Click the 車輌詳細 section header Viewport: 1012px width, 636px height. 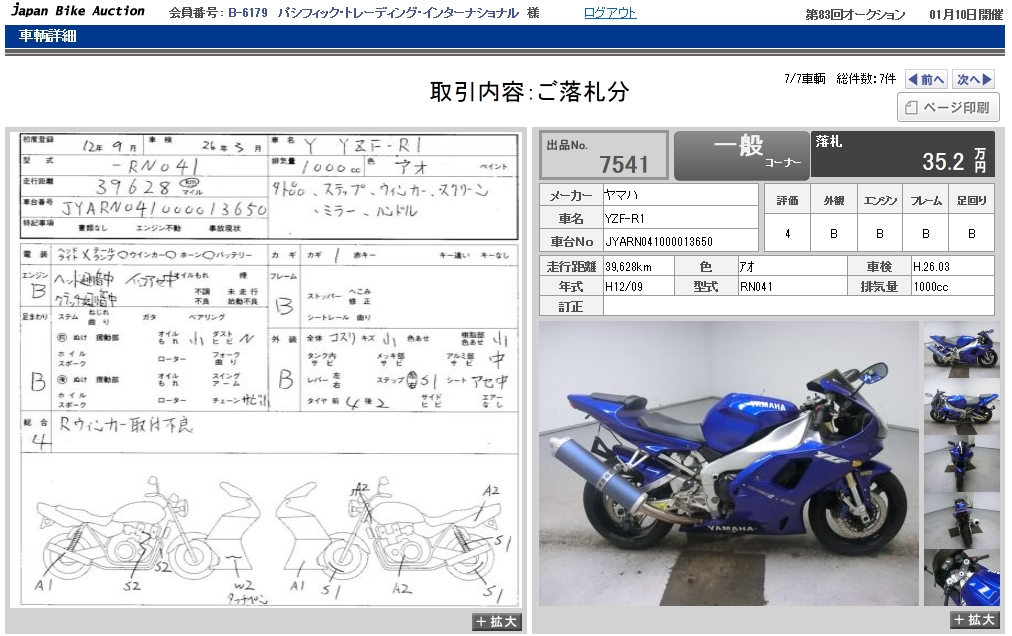(48, 36)
